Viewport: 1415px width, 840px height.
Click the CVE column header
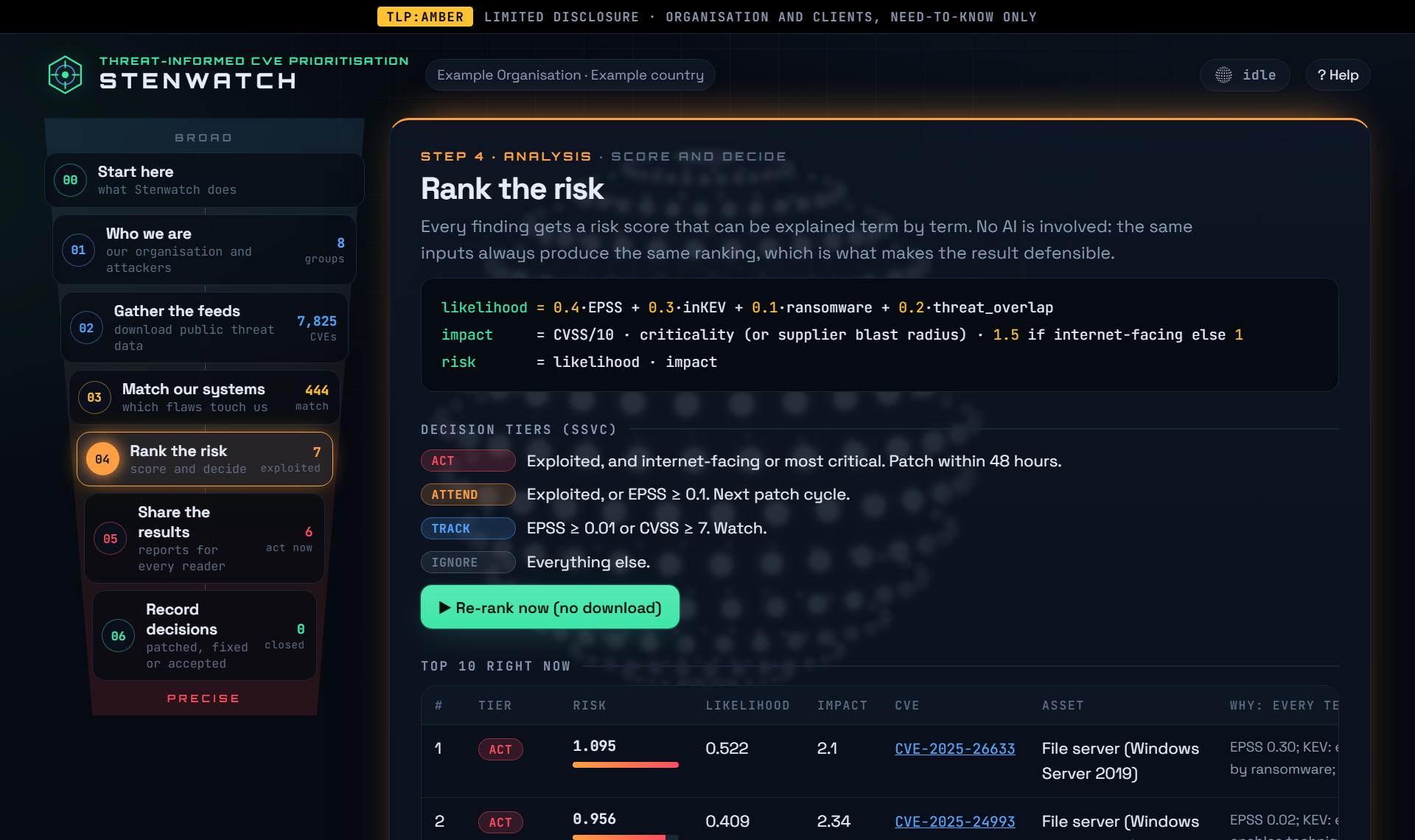pyautogui.click(x=907, y=705)
